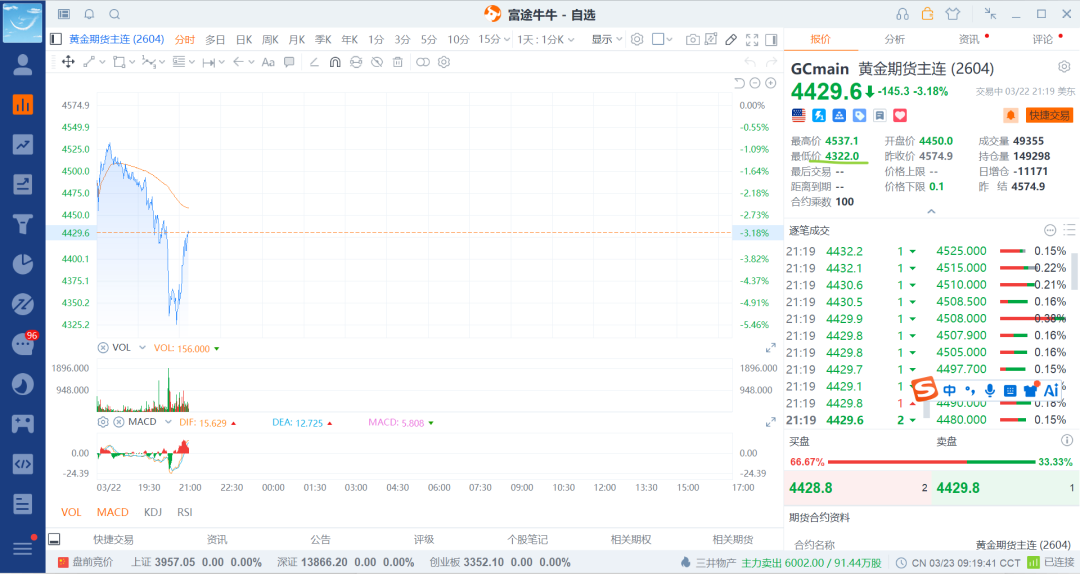This screenshot has height=574, width=1080.
Task: Switch to the 资讯 tab in right panel
Action: 969,39
